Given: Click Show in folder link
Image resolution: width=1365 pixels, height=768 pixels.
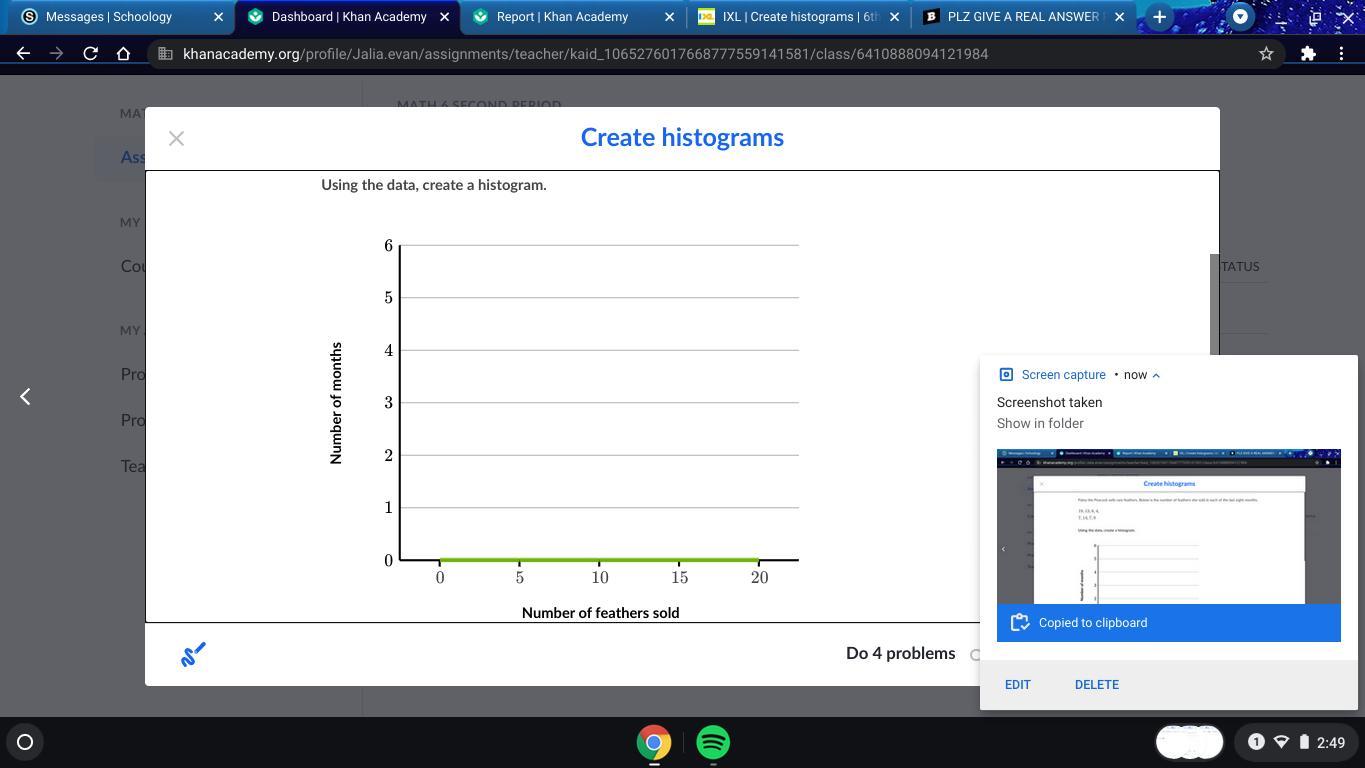Looking at the screenshot, I should [x=1040, y=424].
